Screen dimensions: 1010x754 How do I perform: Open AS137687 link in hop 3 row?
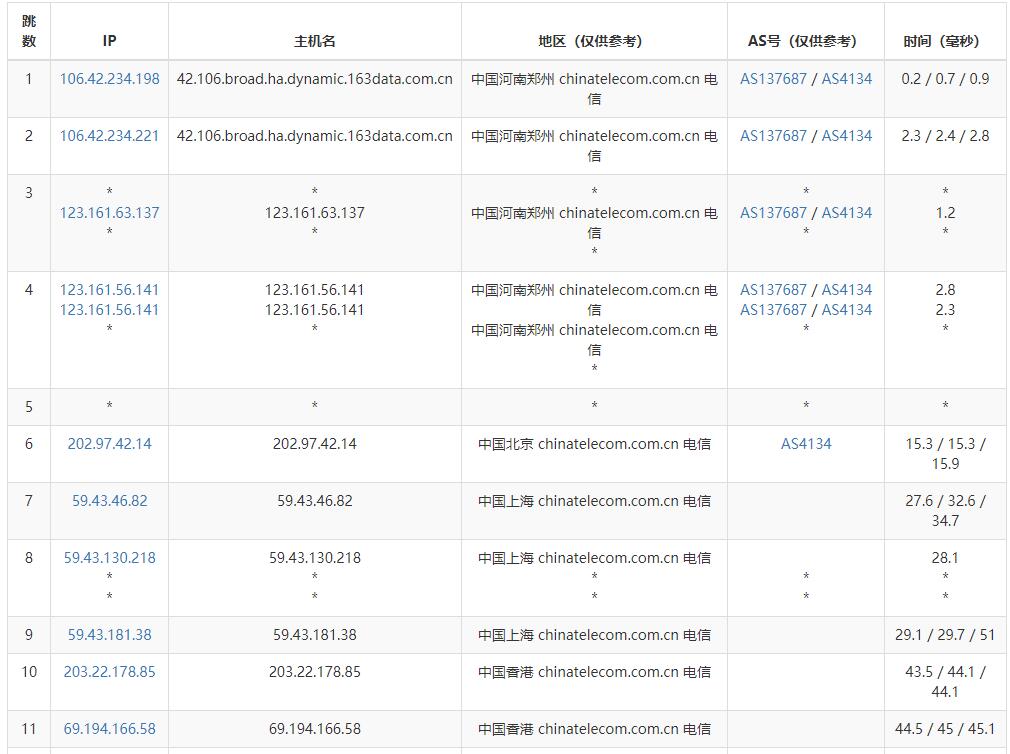tap(773, 212)
